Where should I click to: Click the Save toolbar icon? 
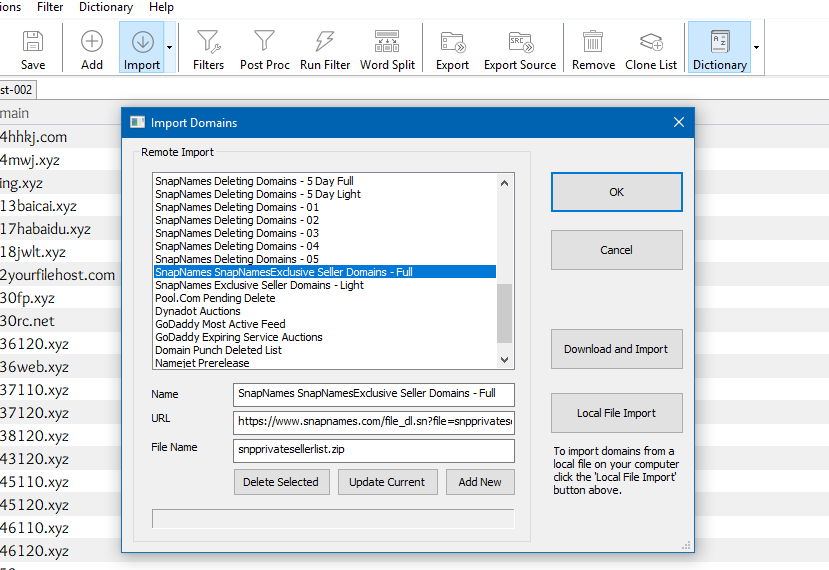pos(33,42)
